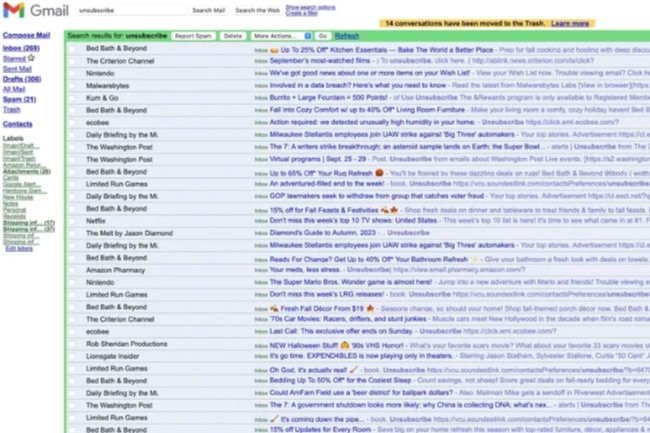Viewport: 650px width, 433px height.
Task: Go to the Starred folder
Action: [x=14, y=58]
